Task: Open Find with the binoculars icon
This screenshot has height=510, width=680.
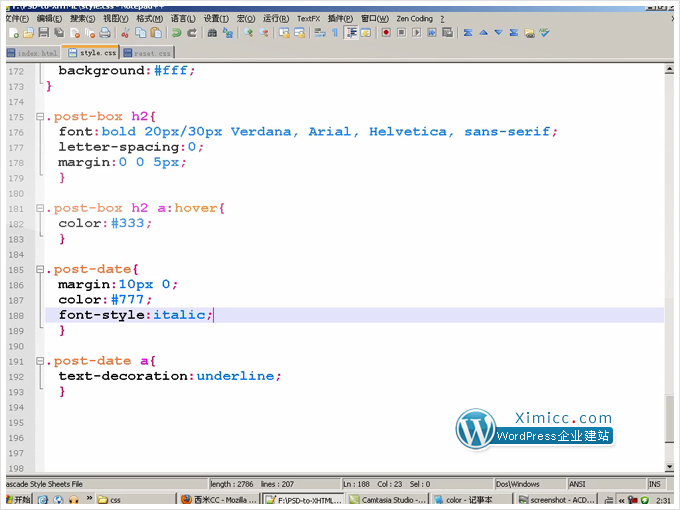Action: 212,33
